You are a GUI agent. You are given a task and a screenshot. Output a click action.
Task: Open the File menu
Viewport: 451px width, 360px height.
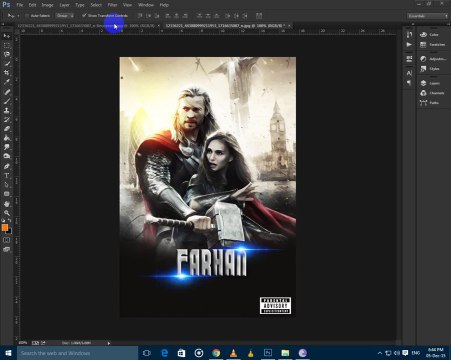point(20,5)
